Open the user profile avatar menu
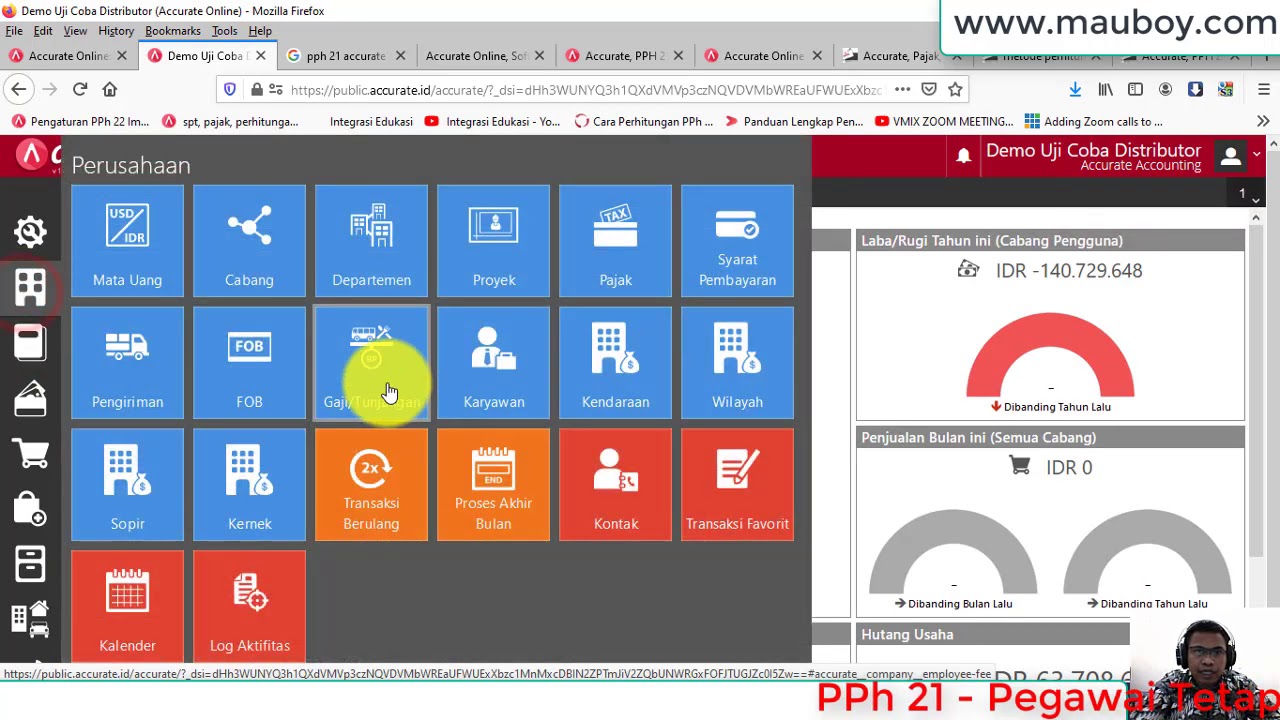Image resolution: width=1280 pixels, height=720 pixels. point(1231,157)
